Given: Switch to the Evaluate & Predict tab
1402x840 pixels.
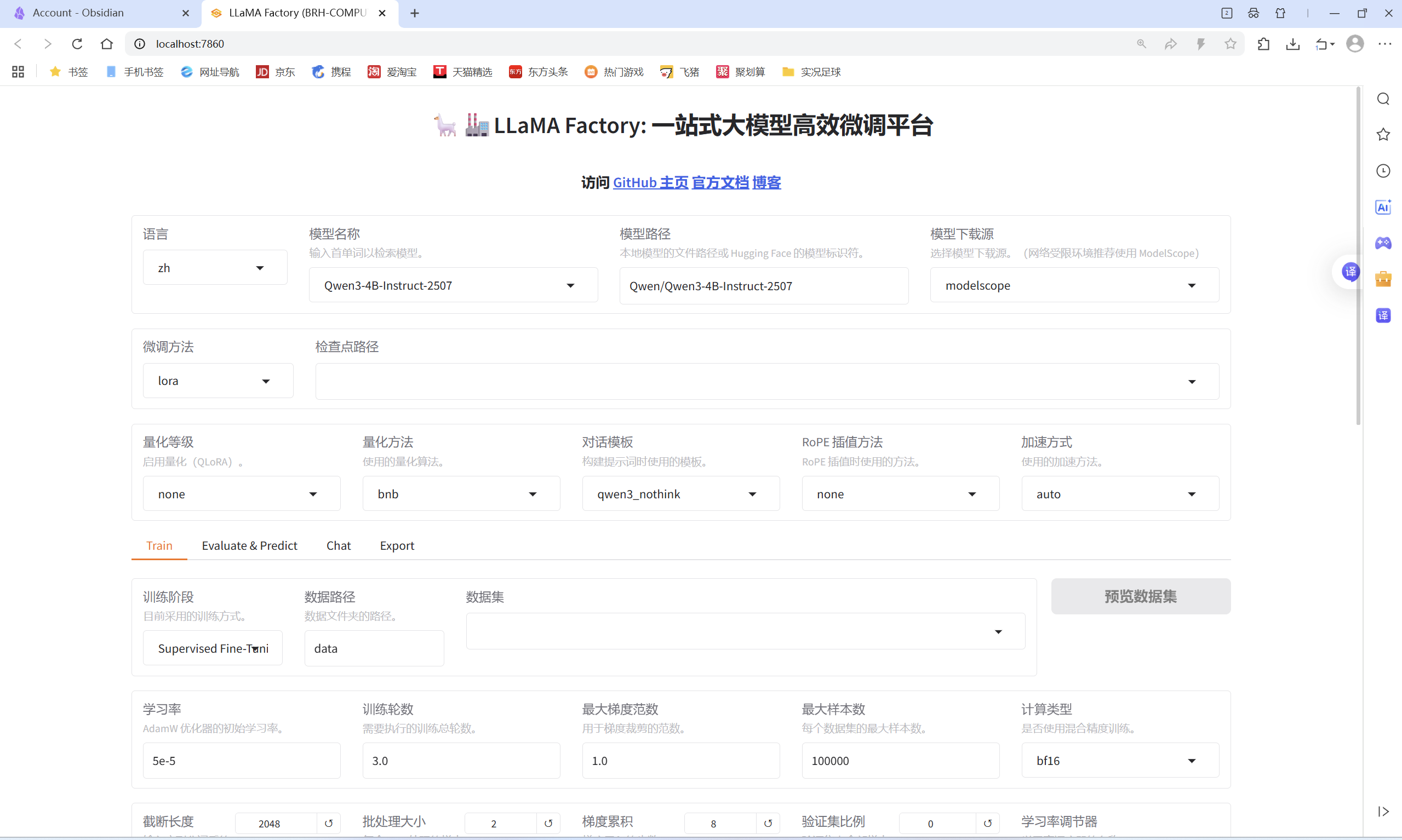Looking at the screenshot, I should (249, 545).
